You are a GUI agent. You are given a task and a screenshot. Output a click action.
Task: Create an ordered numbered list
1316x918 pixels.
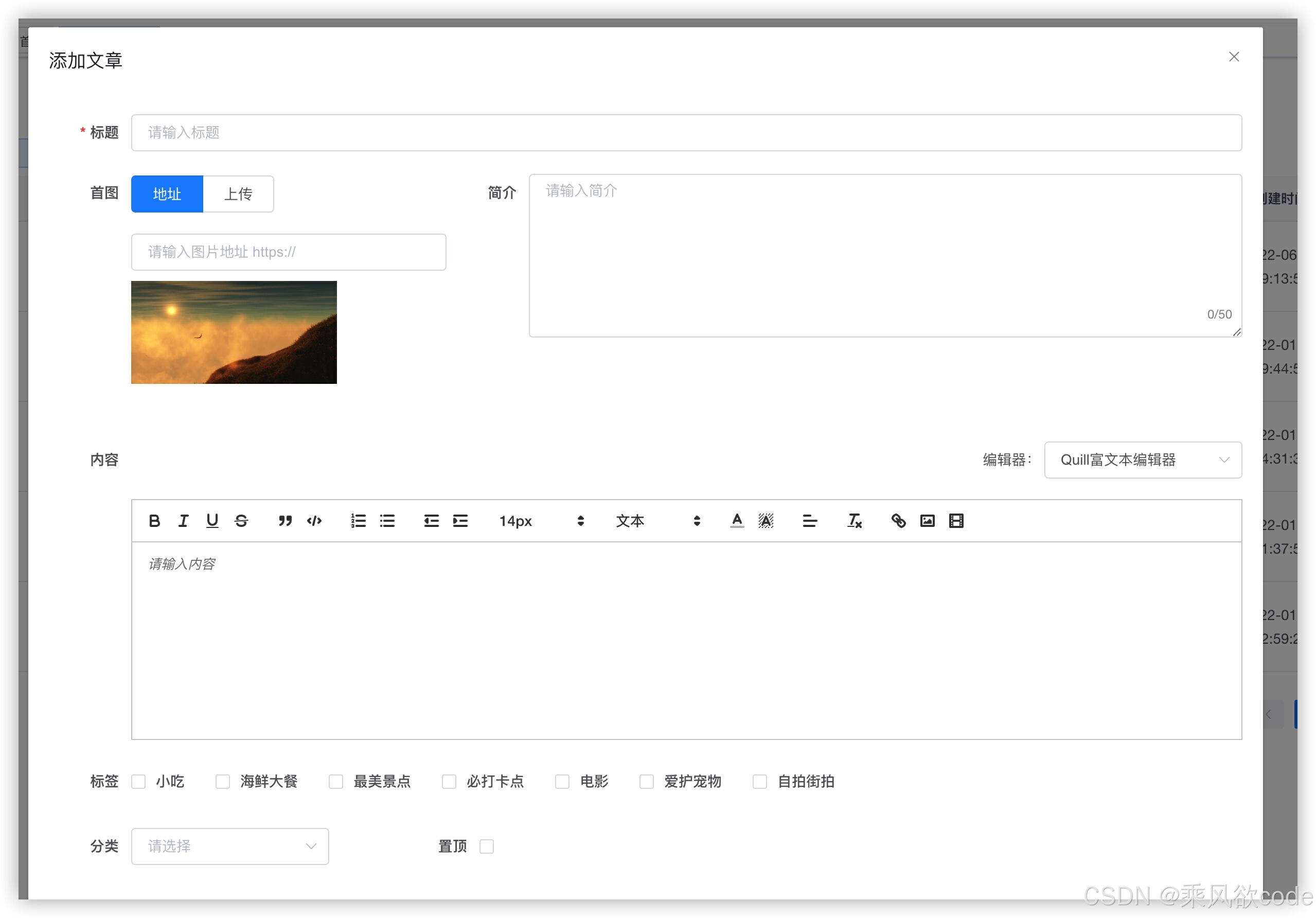[x=358, y=521]
